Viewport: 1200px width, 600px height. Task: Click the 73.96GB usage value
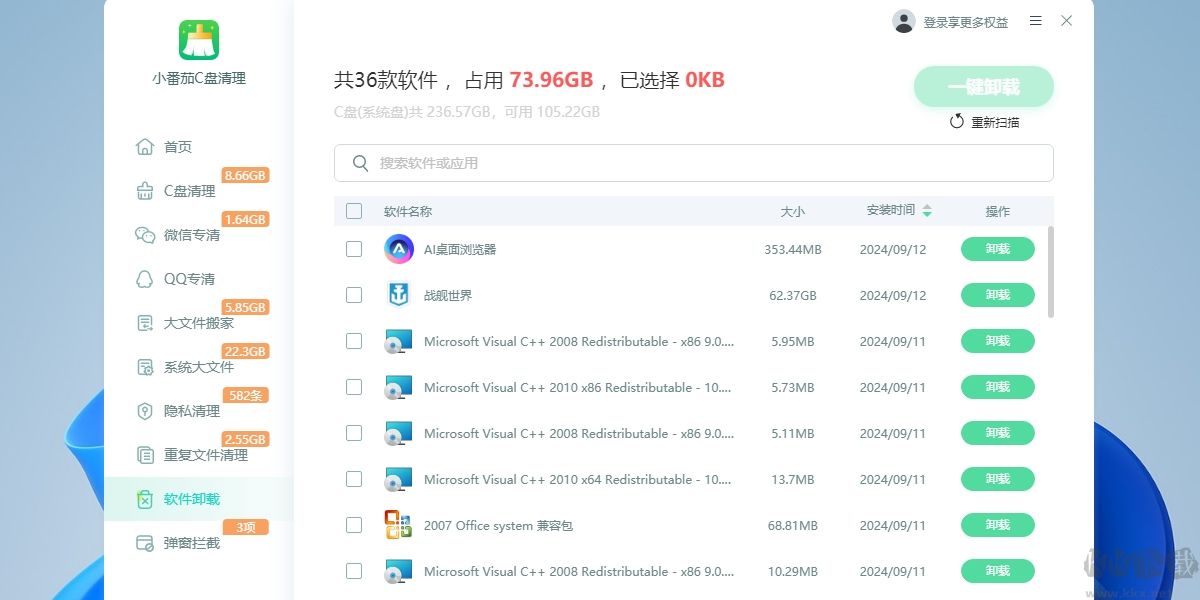point(551,80)
